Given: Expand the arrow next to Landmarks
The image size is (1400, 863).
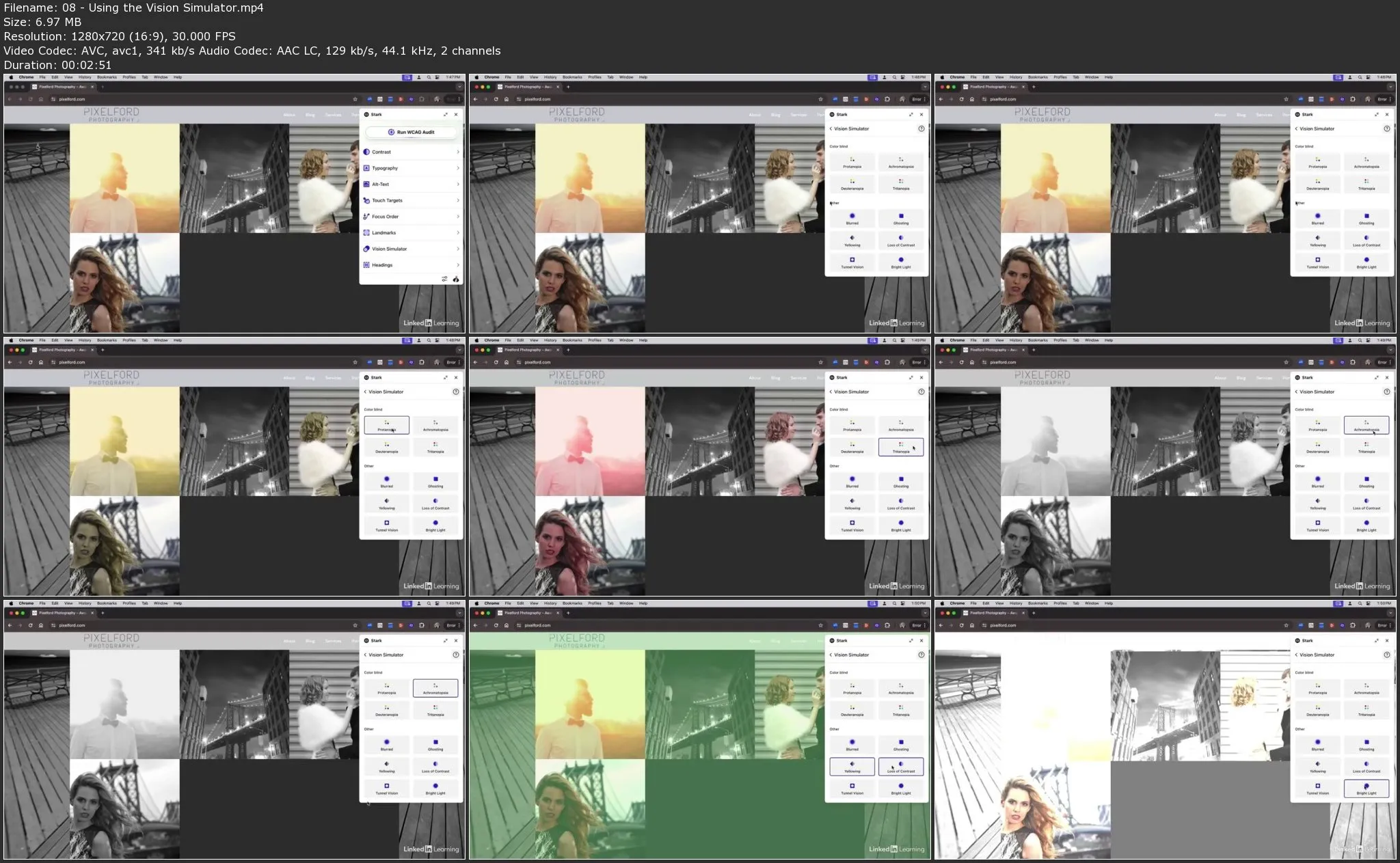Looking at the screenshot, I should click(x=458, y=233).
